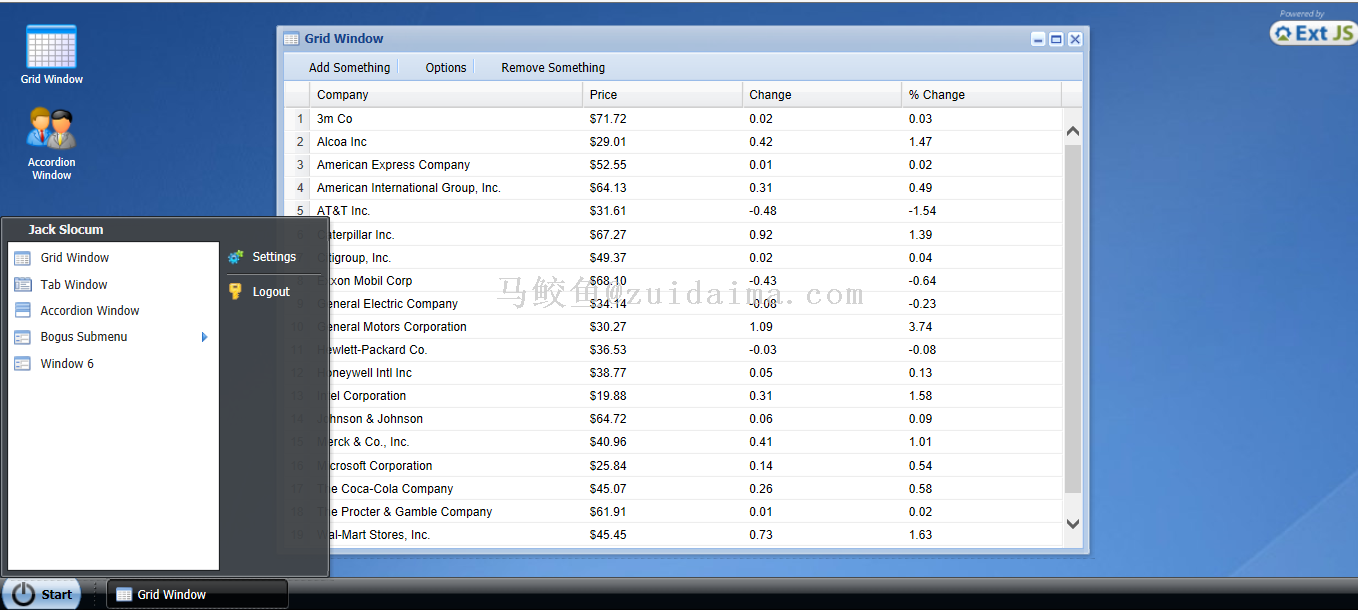Screen dimensions: 1358x610
Task: Minimize the Grid Window
Action: (1038, 39)
